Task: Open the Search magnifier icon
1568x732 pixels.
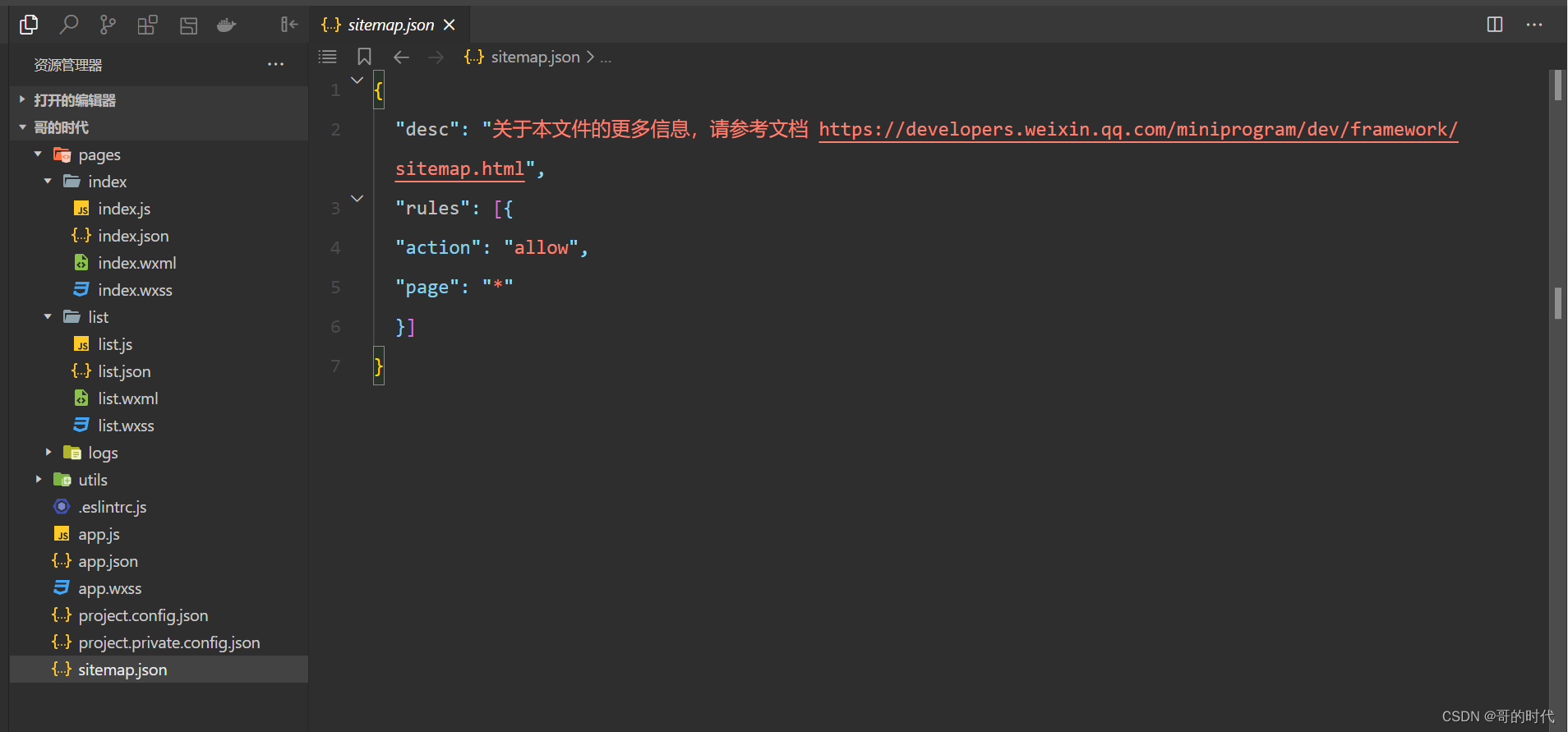Action: (69, 25)
